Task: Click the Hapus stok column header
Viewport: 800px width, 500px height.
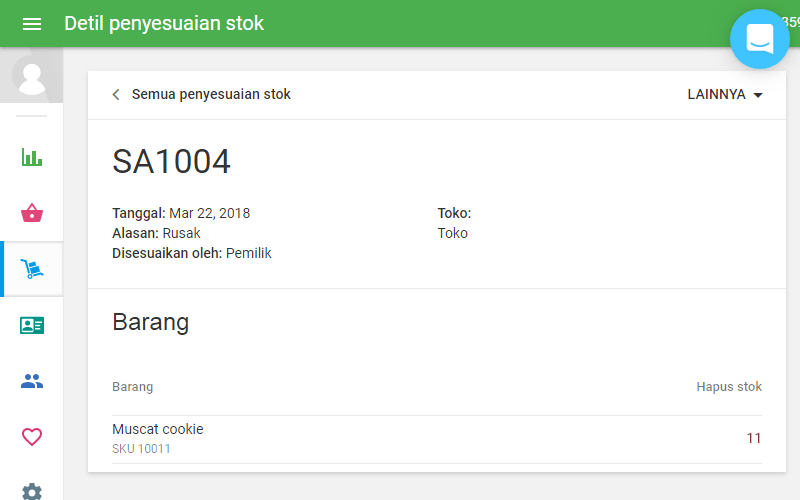Action: pyautogui.click(x=729, y=387)
